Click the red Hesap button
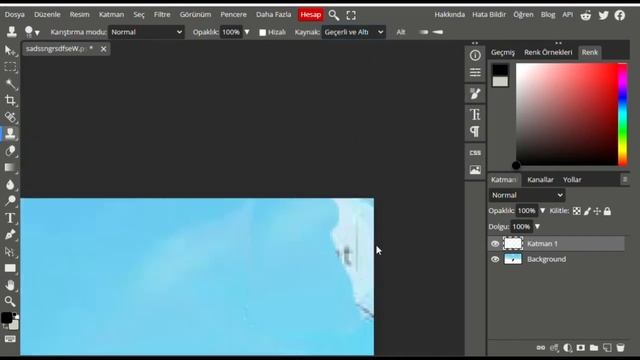Screen dimensions: 640x360 pyautogui.click(x=311, y=15)
